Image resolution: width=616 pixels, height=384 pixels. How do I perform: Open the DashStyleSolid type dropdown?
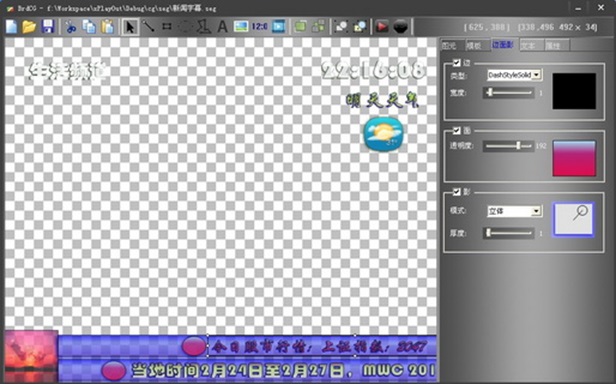(x=515, y=75)
